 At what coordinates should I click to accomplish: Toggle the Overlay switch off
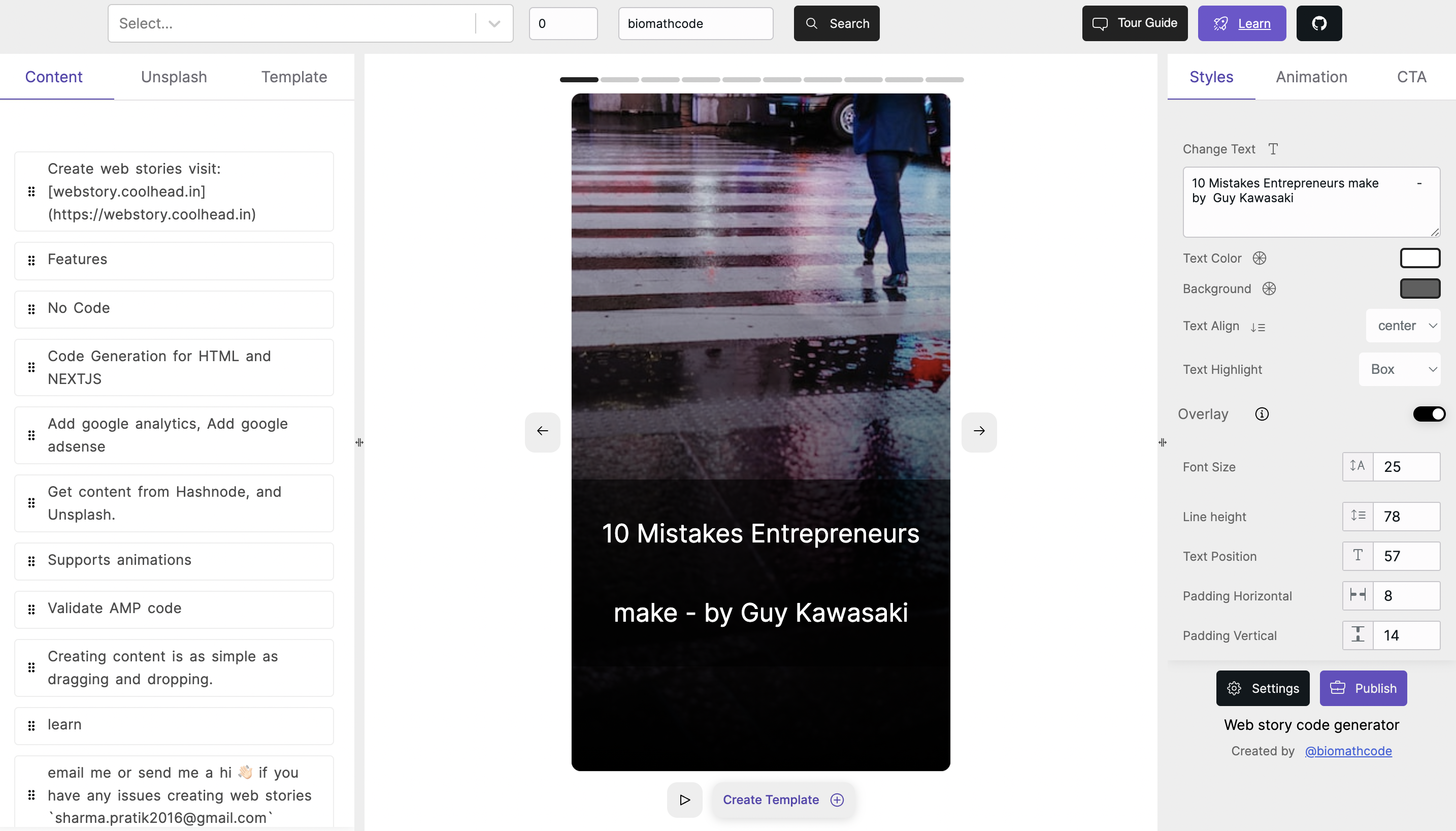[1429, 414]
